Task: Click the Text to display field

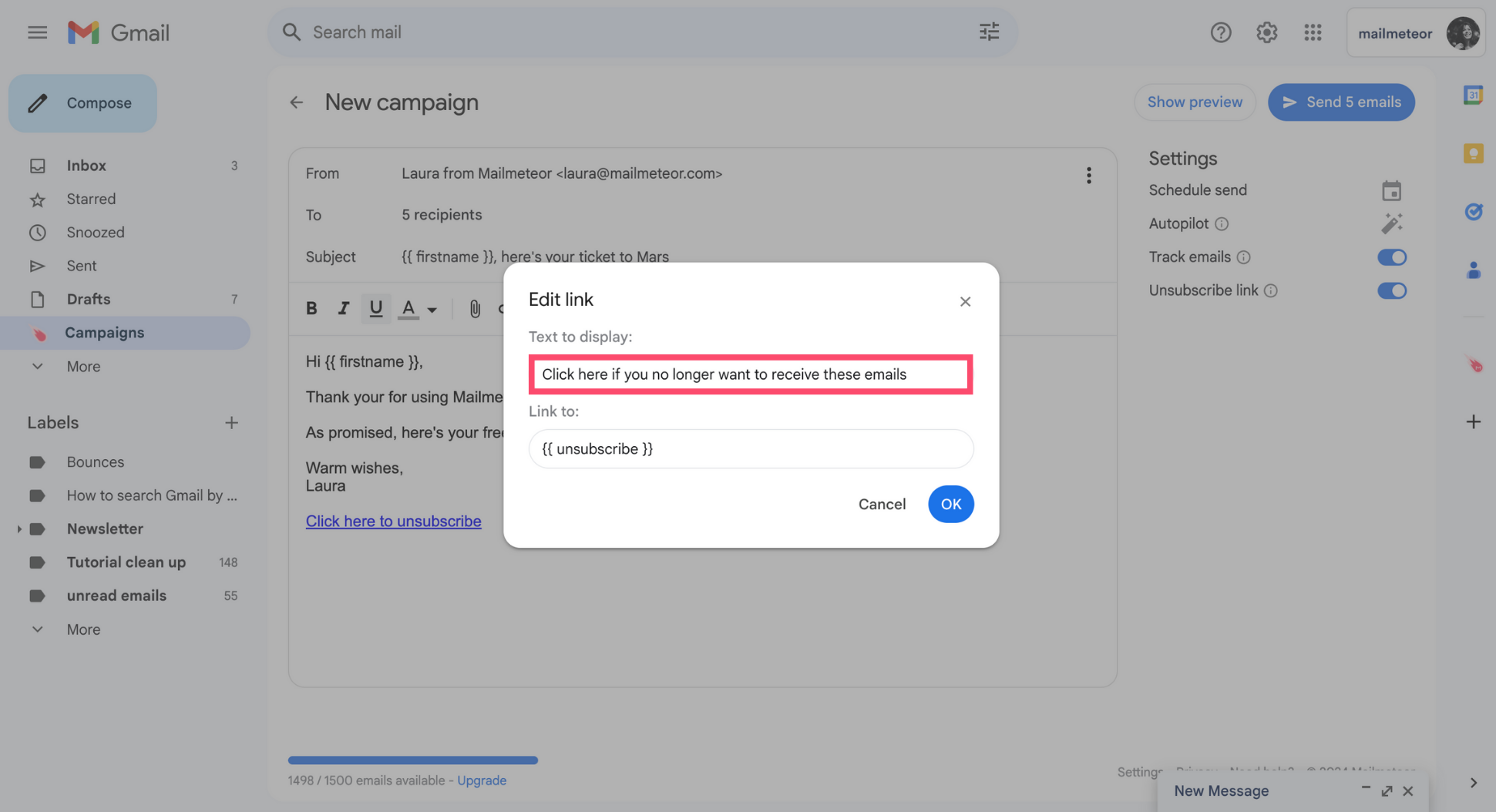Action: (751, 374)
